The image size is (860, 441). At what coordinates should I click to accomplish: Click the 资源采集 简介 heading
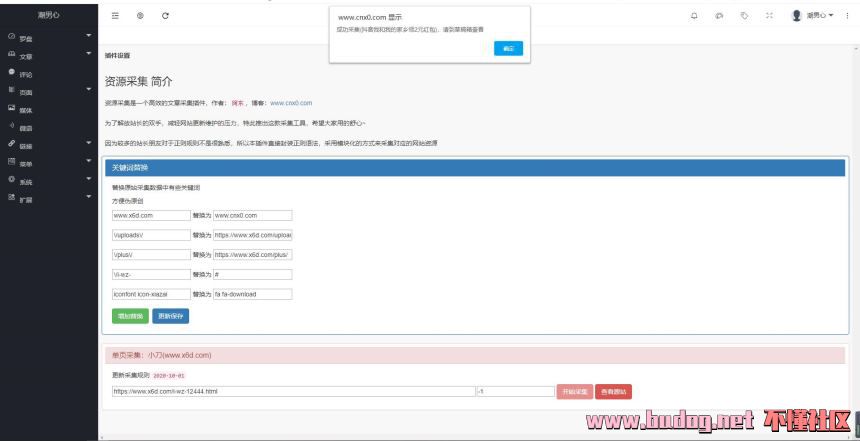(x=138, y=81)
